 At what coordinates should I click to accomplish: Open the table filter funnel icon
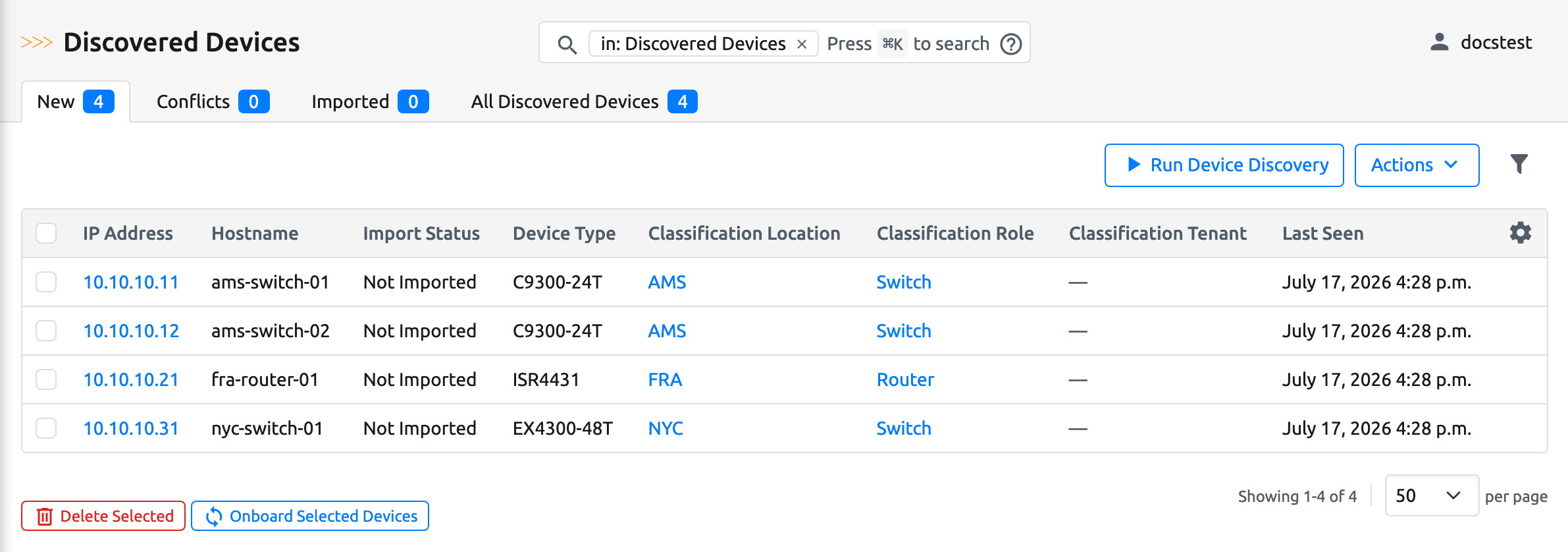(1519, 164)
